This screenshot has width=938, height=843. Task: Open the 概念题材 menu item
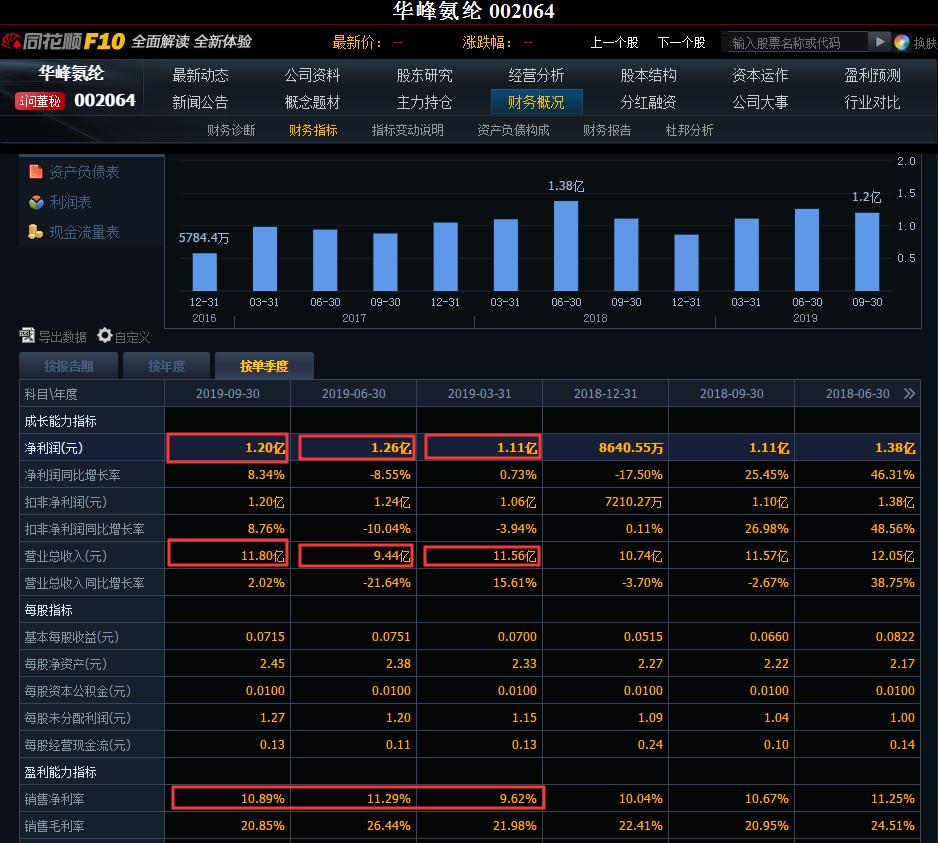coord(312,102)
